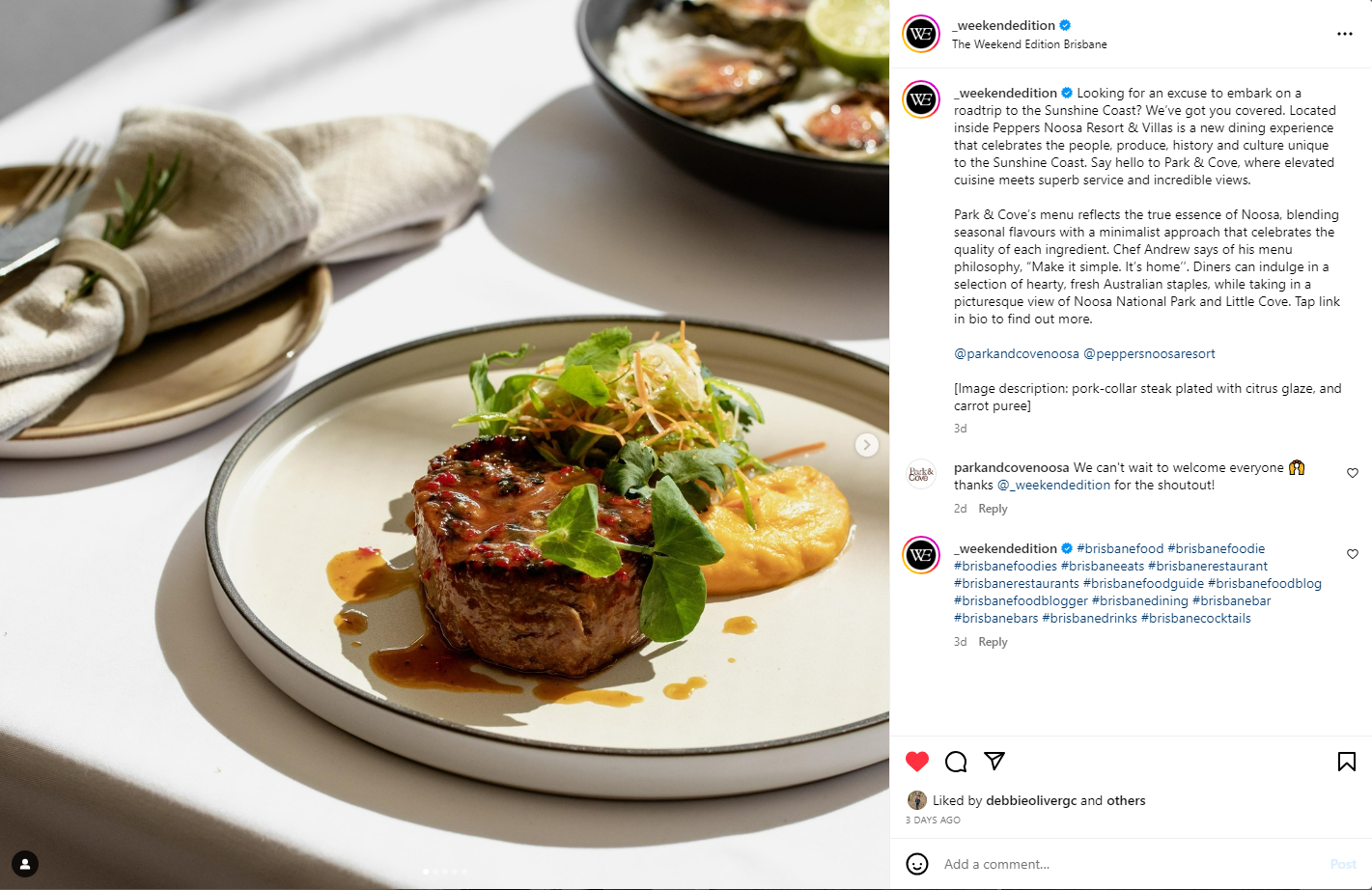The image size is (1372, 890).
Task: Open _weekendedition avatar in post header
Action: point(921,34)
